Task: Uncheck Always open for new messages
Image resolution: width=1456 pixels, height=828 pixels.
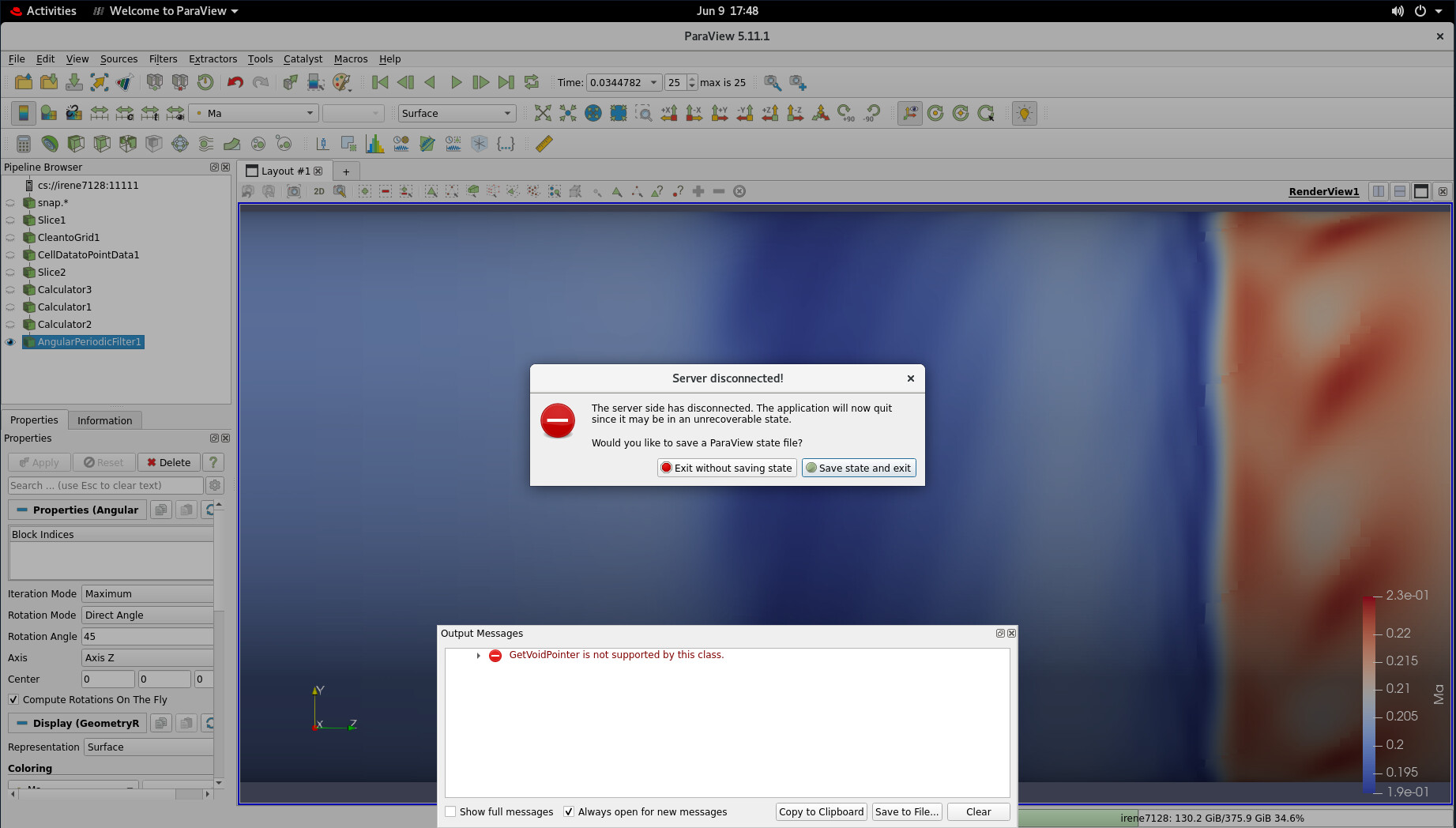Action: tap(569, 812)
